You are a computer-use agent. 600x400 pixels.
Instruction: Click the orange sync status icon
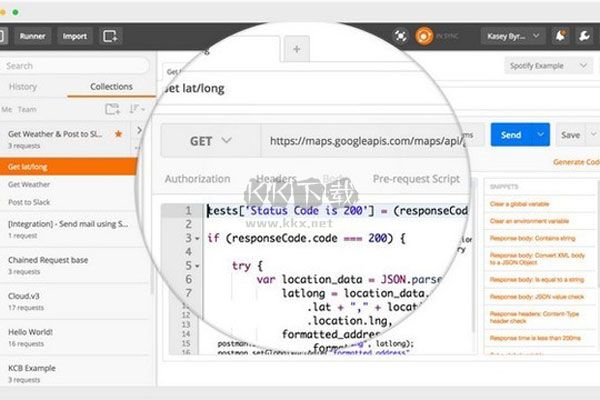point(424,36)
